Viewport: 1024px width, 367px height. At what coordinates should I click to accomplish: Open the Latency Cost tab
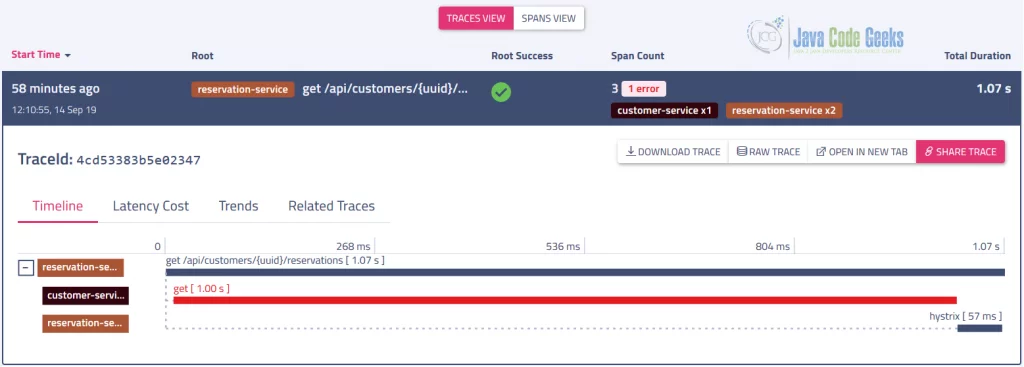point(151,206)
